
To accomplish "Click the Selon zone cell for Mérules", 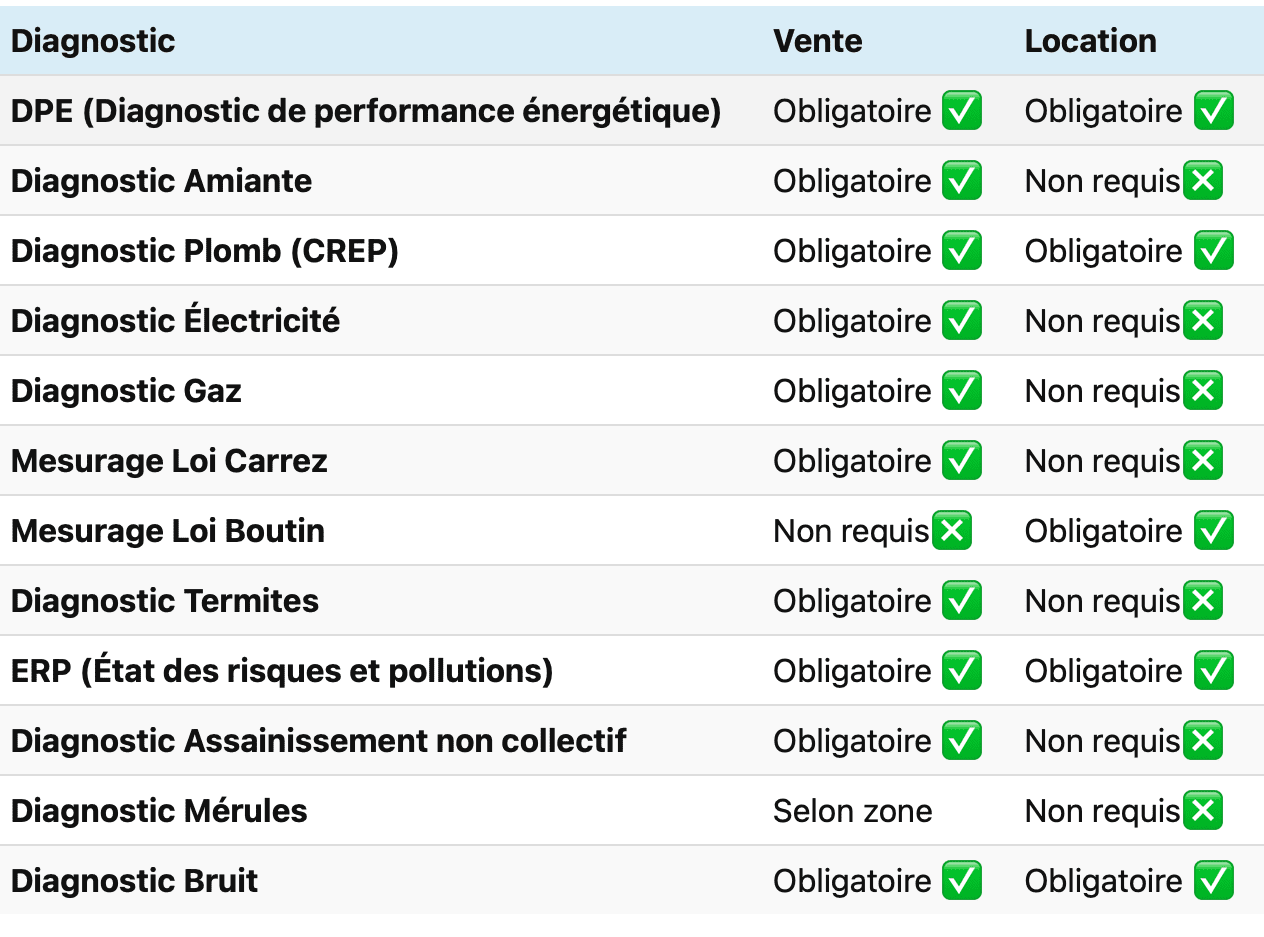I will [852, 811].
